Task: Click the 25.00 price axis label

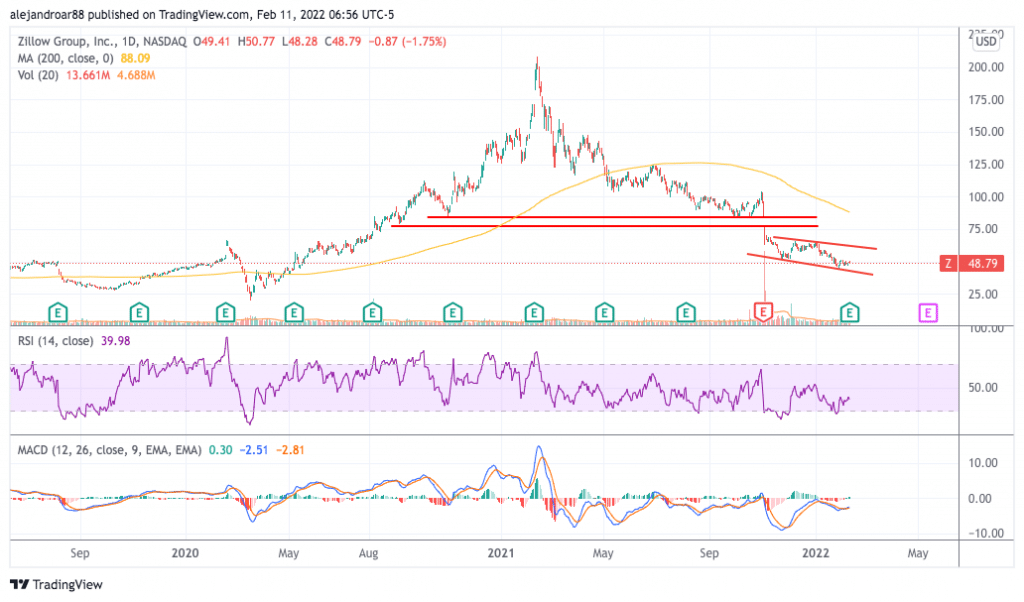Action: (x=983, y=294)
